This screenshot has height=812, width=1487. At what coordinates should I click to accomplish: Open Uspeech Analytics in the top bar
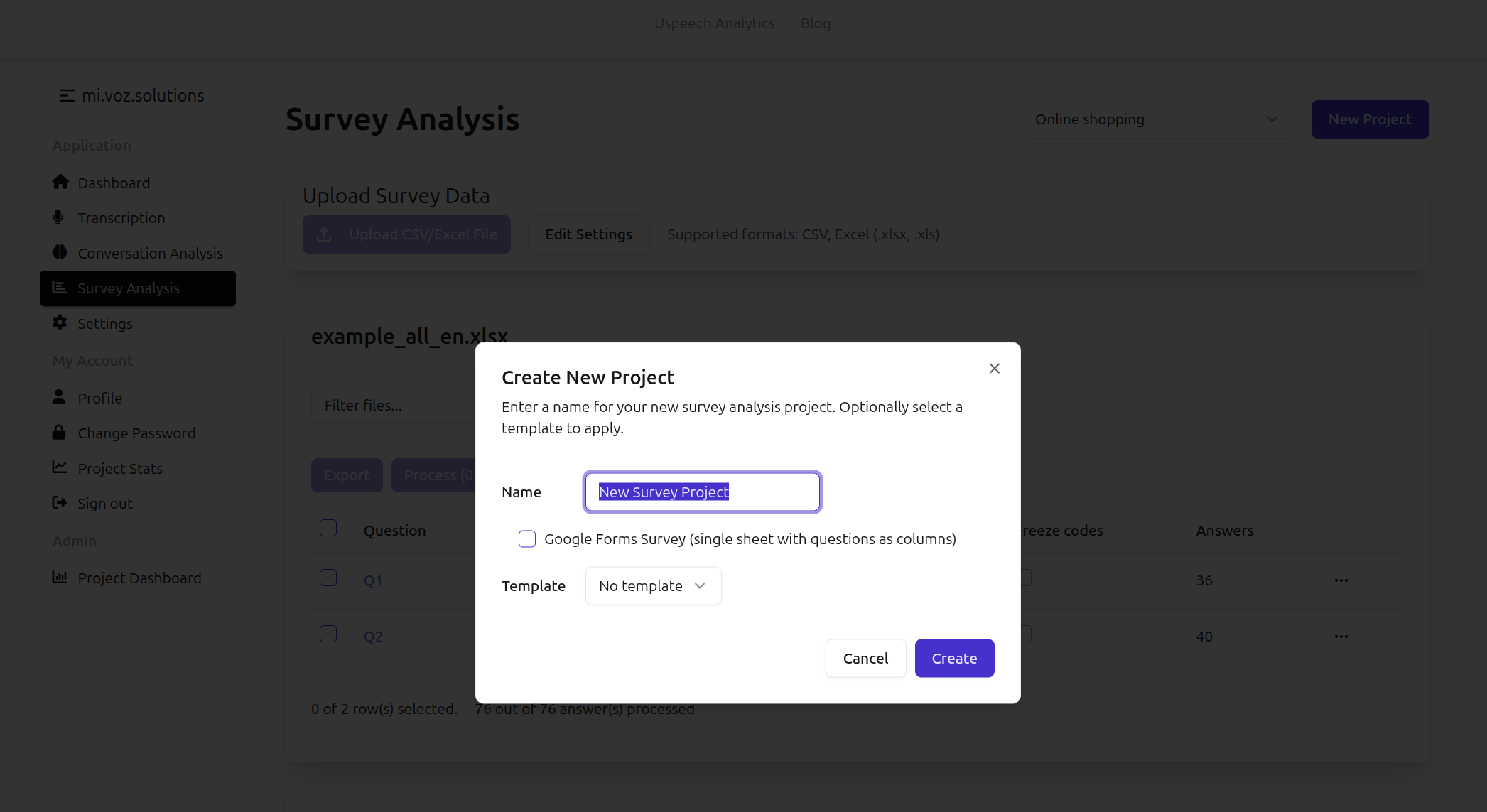pos(714,23)
